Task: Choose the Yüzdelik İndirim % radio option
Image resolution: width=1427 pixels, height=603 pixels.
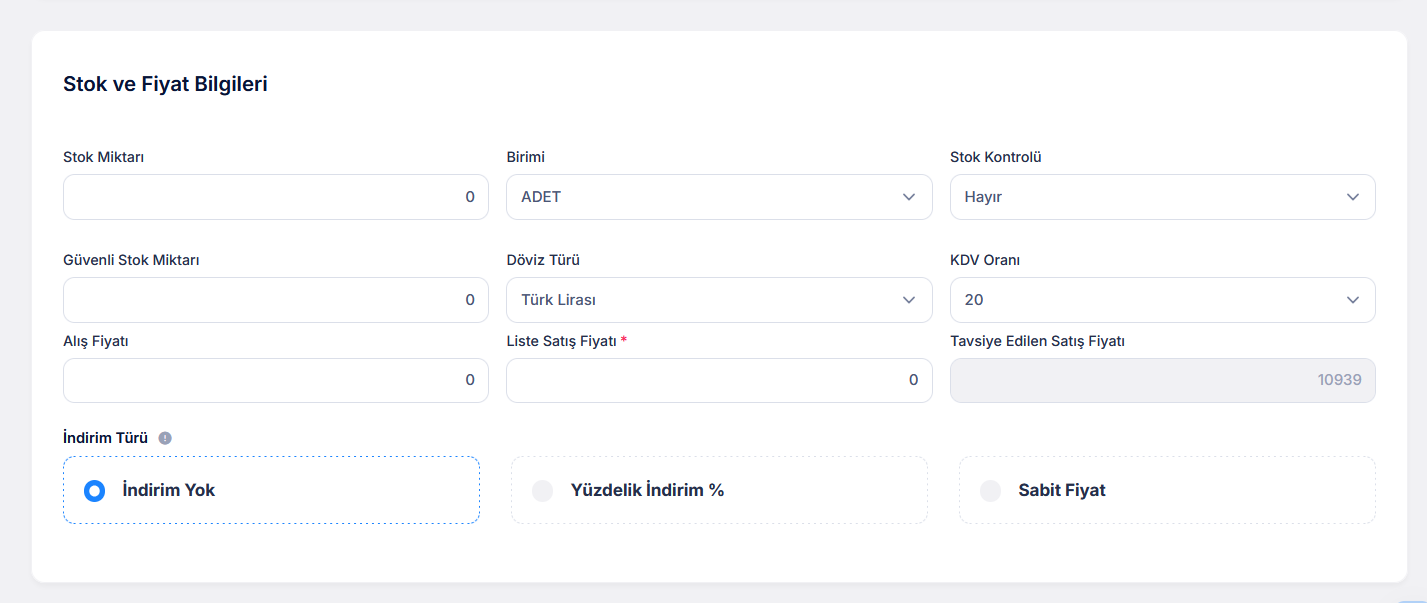Action: 543,491
